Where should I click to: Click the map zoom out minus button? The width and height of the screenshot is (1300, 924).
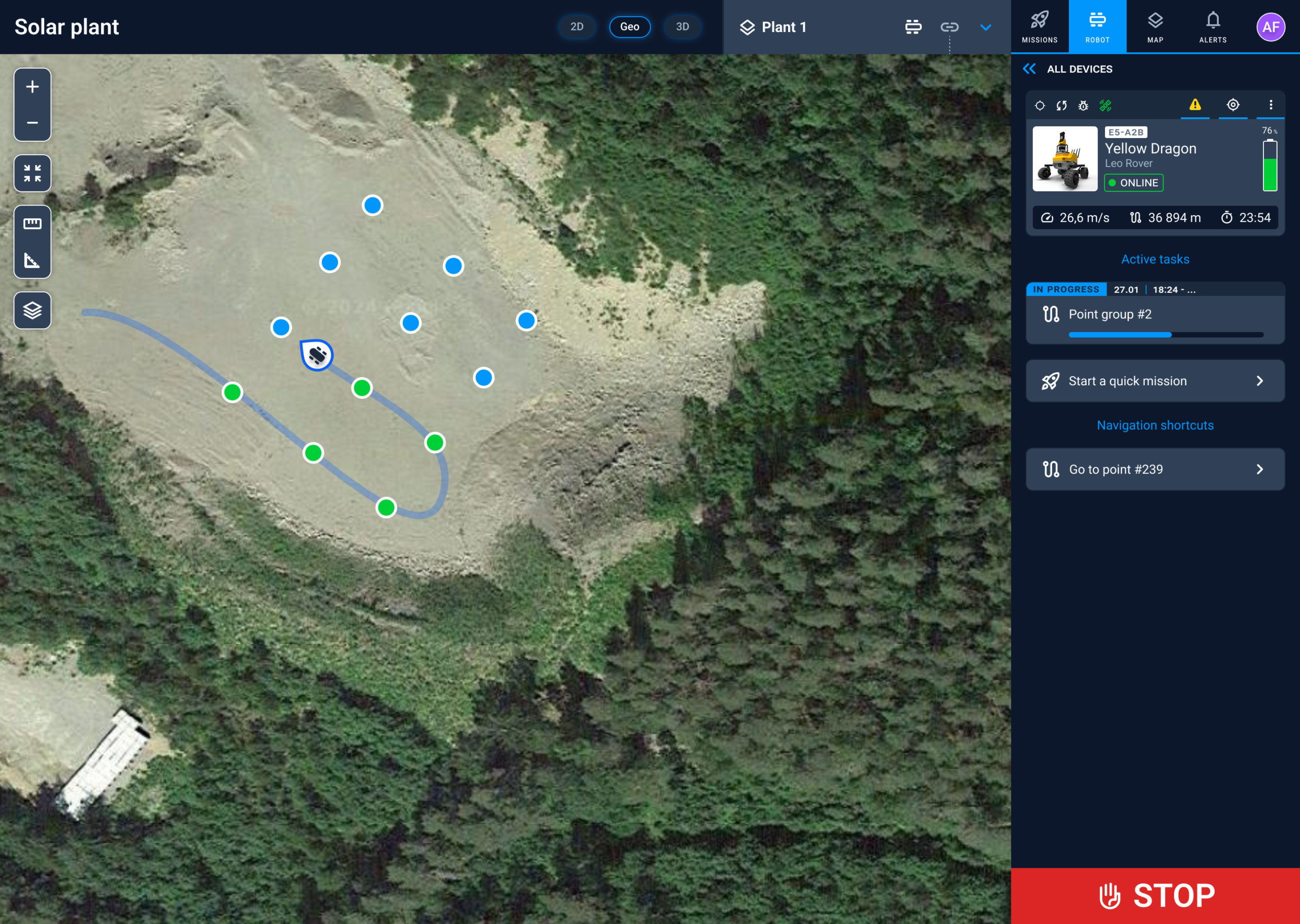(x=32, y=123)
